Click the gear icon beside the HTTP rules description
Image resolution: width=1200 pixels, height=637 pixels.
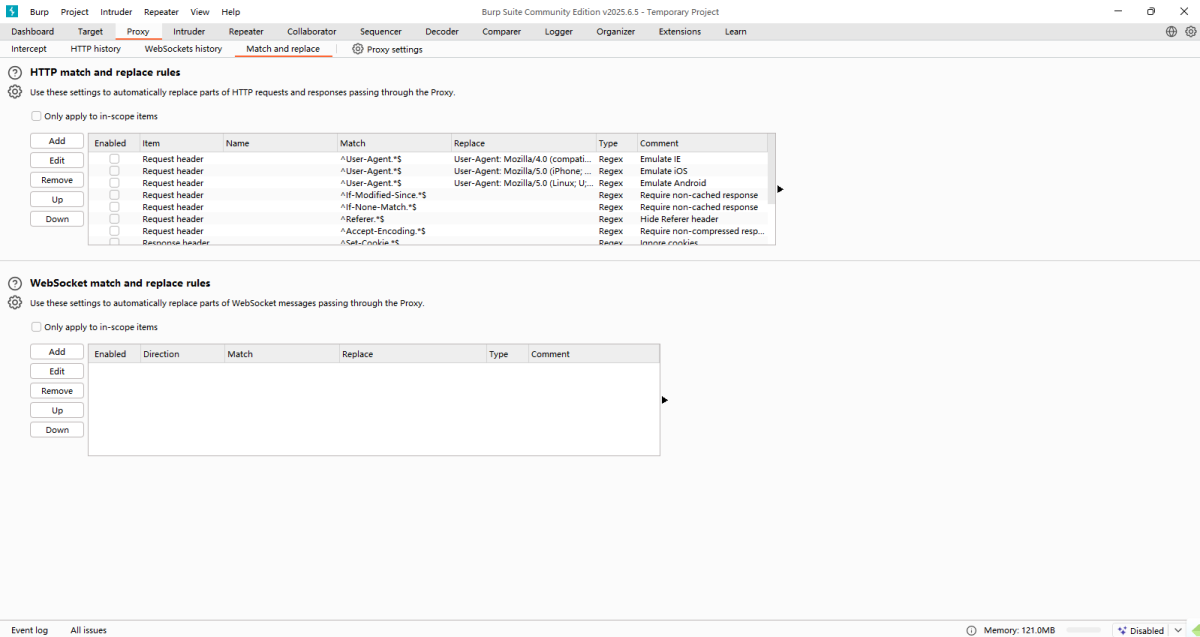14,91
